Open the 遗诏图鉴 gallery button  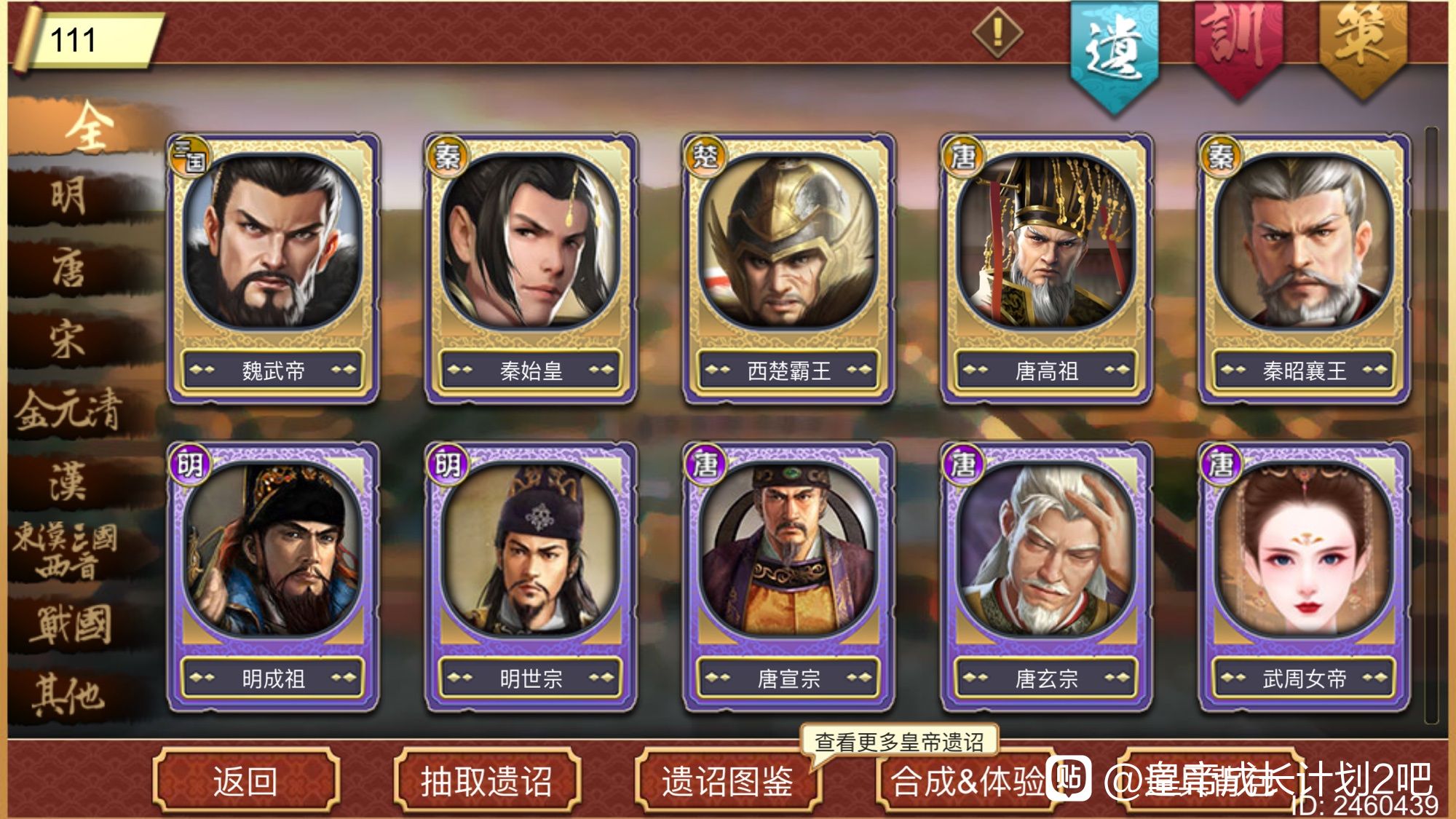(728, 780)
